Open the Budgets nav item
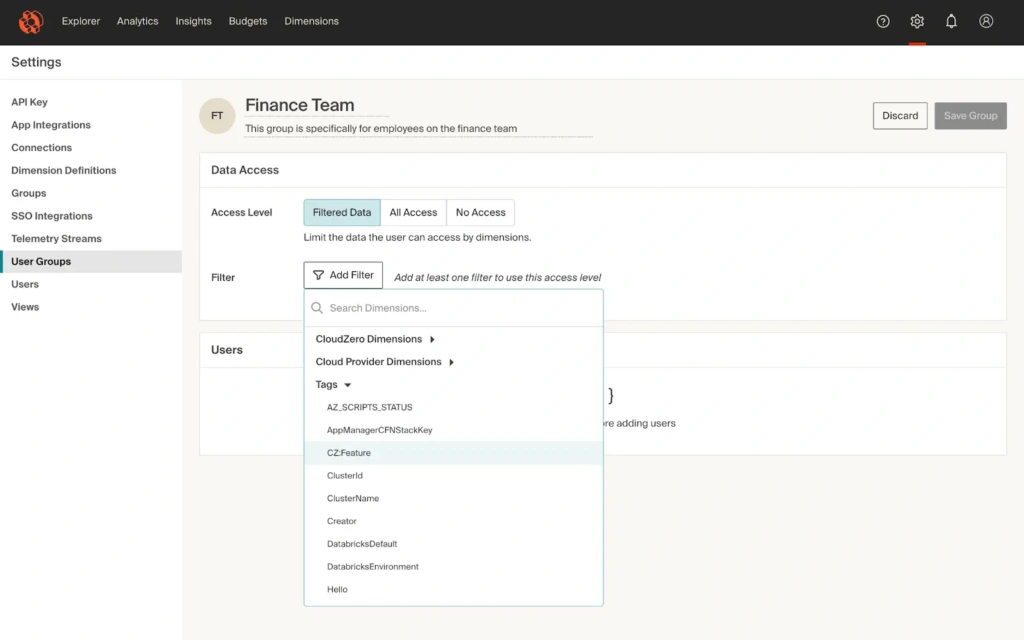This screenshot has height=640, width=1024. (x=248, y=21)
